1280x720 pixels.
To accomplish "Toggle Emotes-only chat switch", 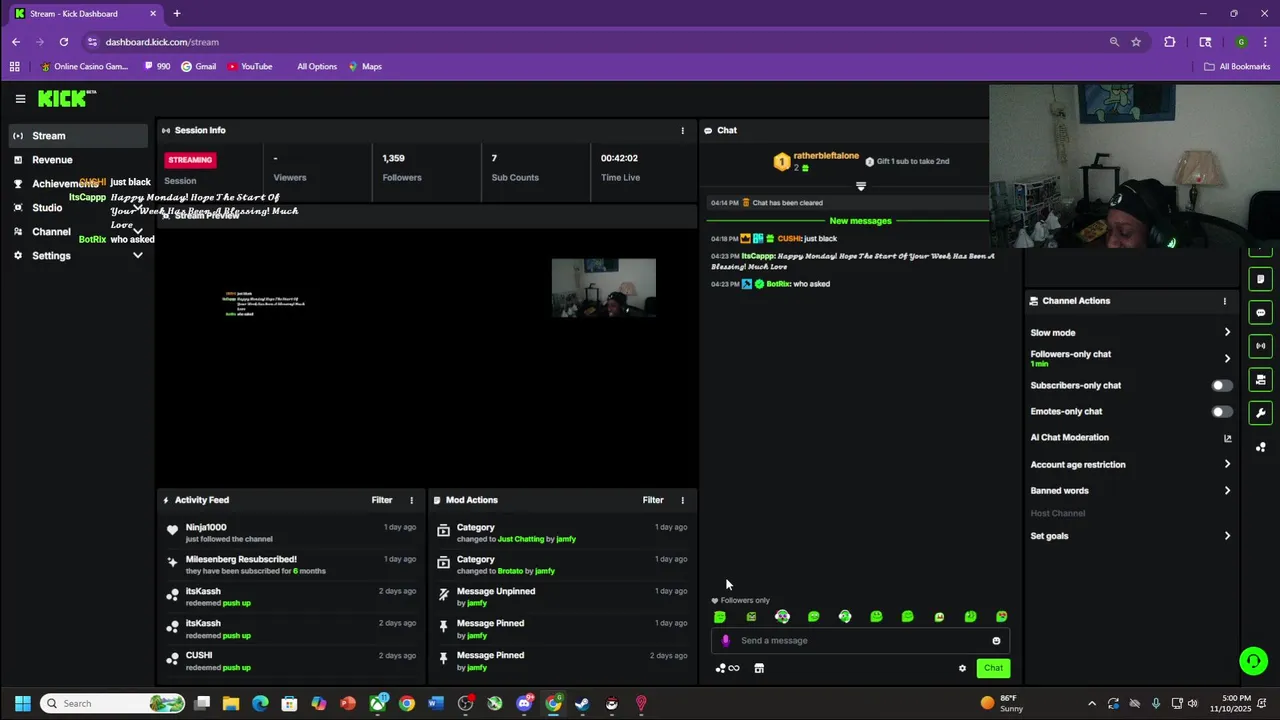I will [x=1222, y=412].
